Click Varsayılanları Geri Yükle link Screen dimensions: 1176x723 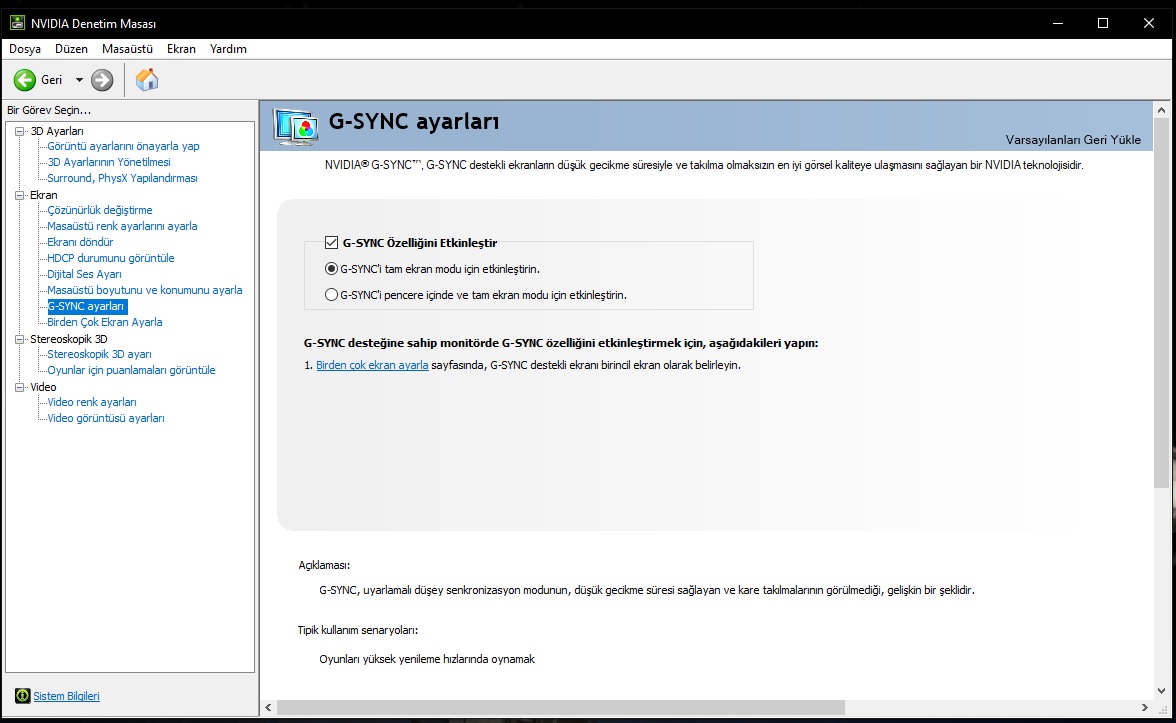pyautogui.click(x=1073, y=140)
